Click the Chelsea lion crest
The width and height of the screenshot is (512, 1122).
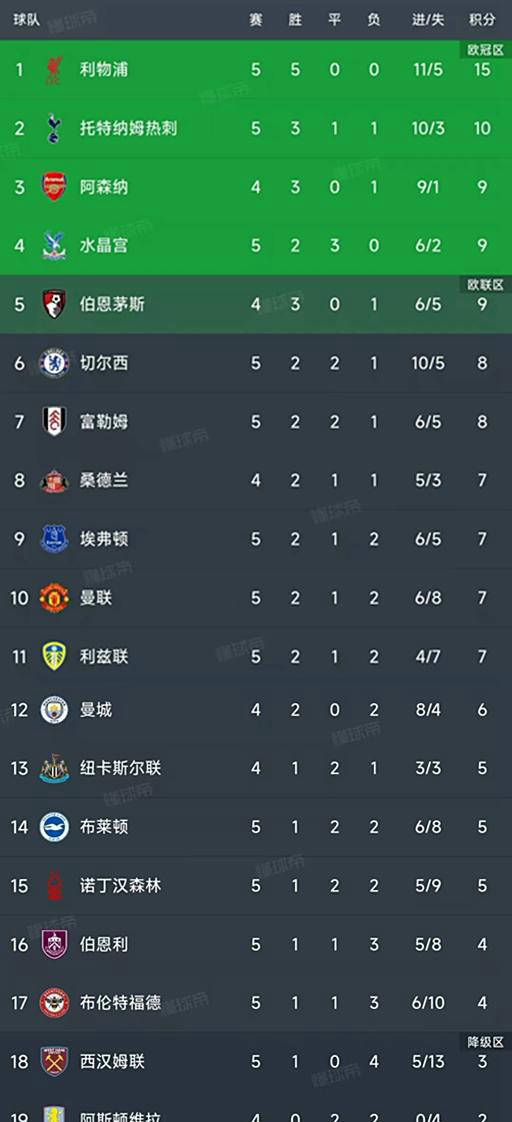[54, 363]
